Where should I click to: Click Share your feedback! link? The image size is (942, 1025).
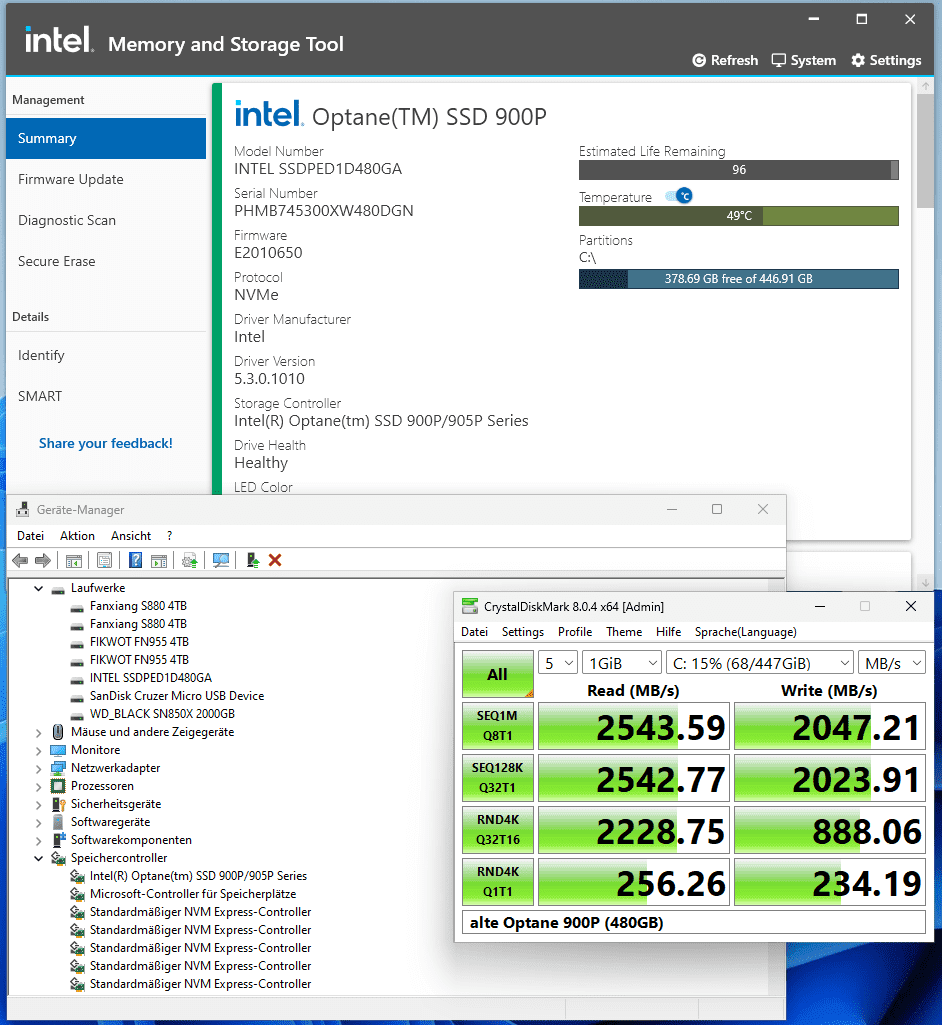point(106,443)
